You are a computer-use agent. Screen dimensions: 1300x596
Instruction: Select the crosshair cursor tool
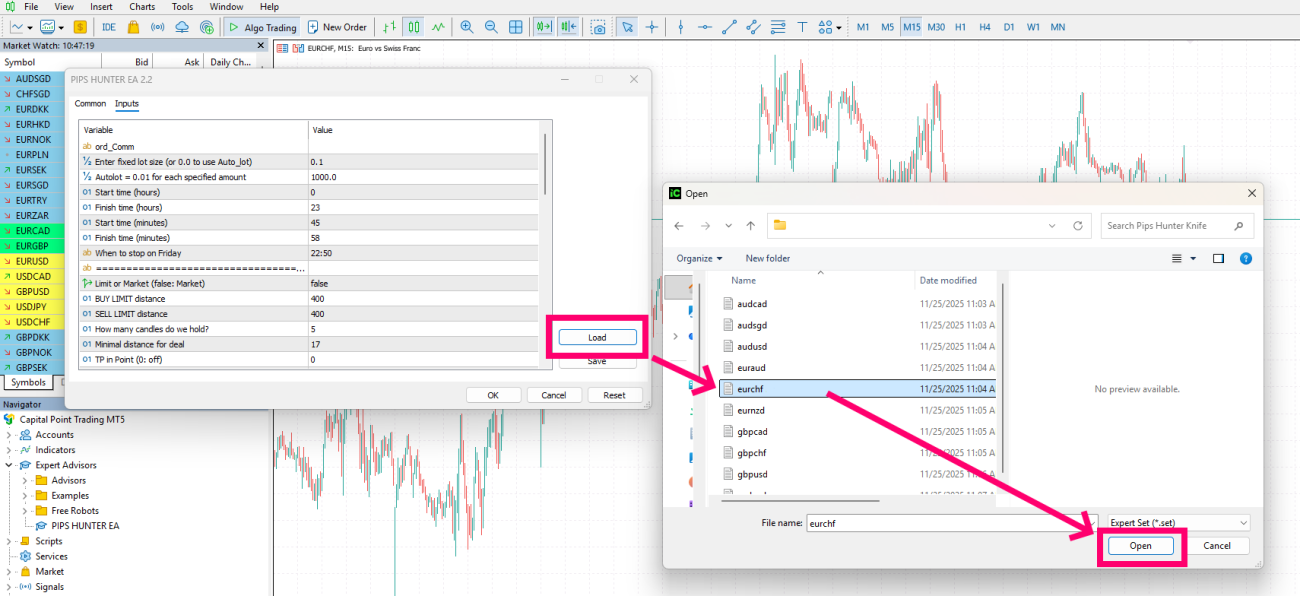click(x=652, y=27)
